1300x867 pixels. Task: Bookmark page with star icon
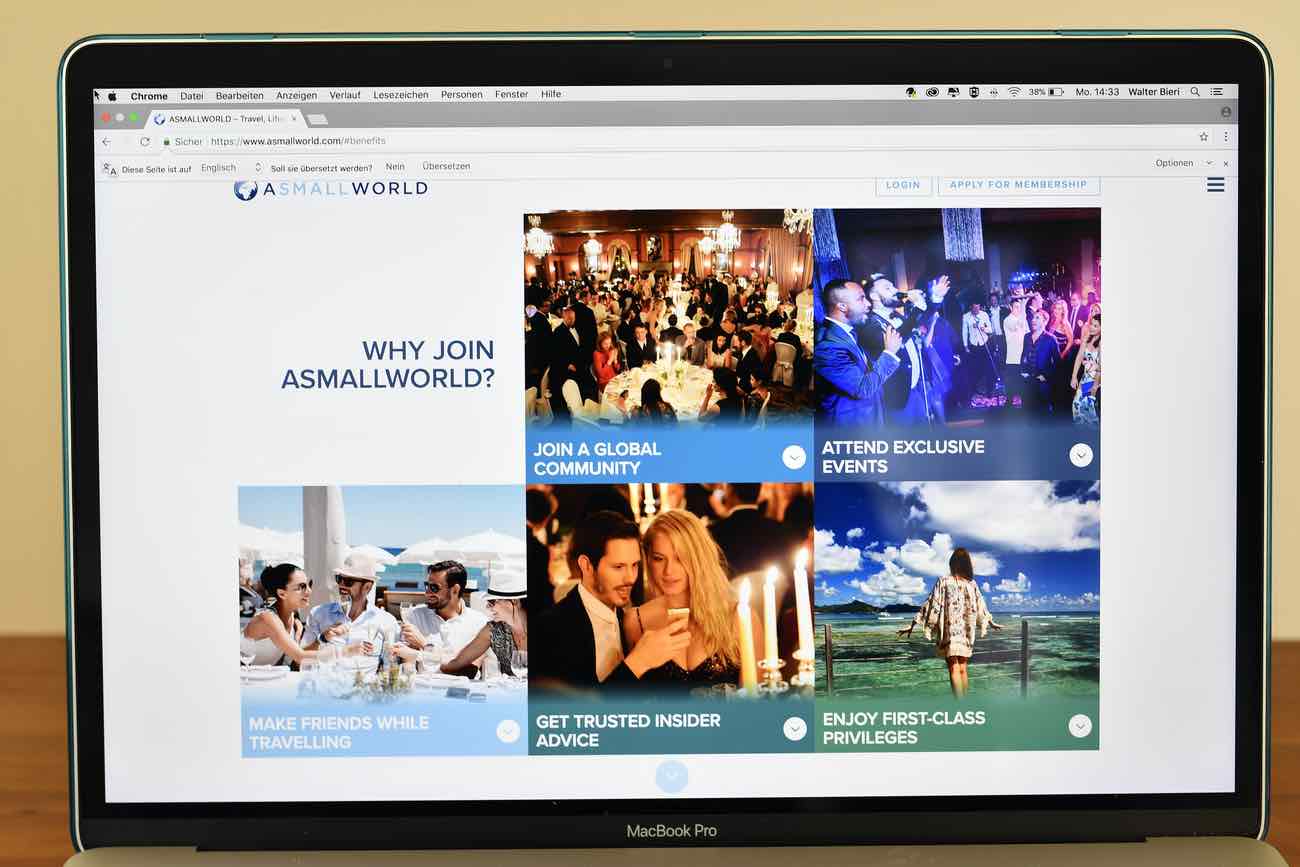click(1203, 137)
